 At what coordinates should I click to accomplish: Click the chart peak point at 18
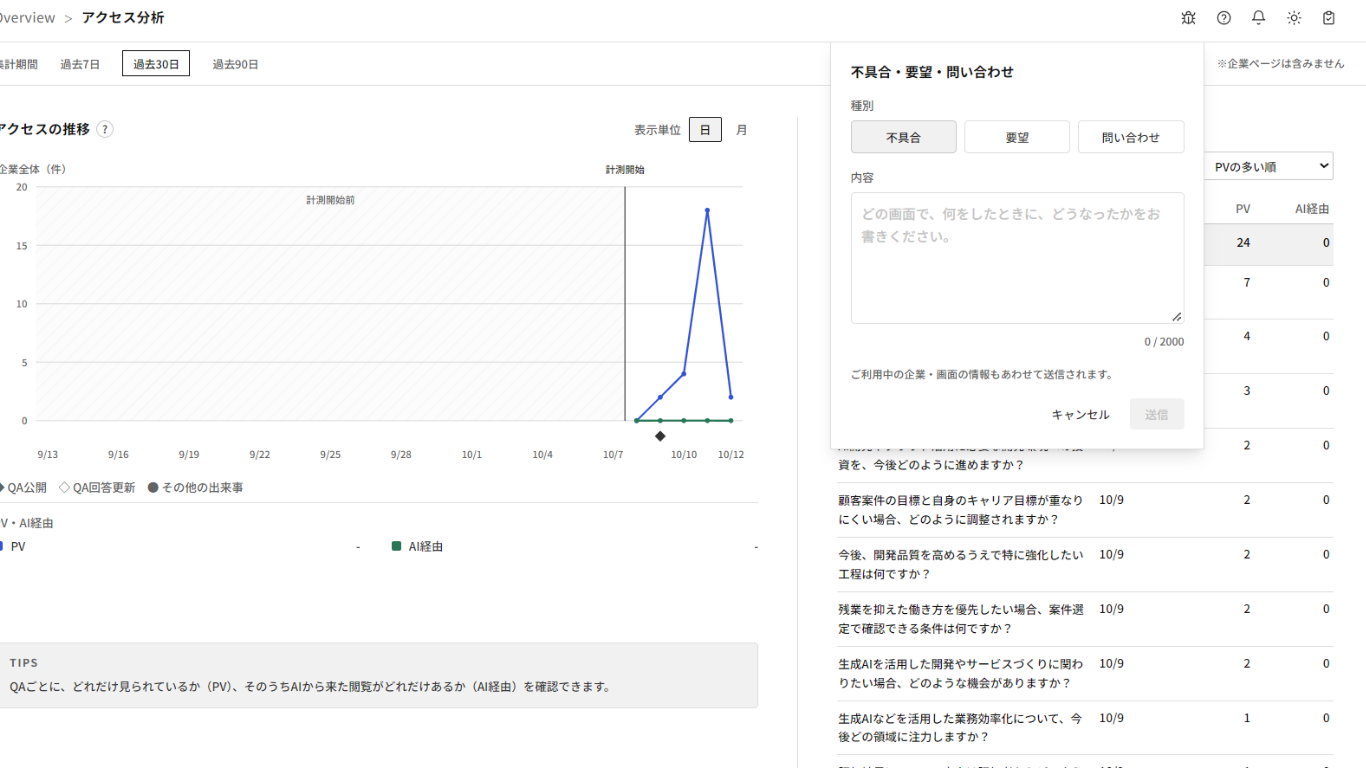[707, 210]
